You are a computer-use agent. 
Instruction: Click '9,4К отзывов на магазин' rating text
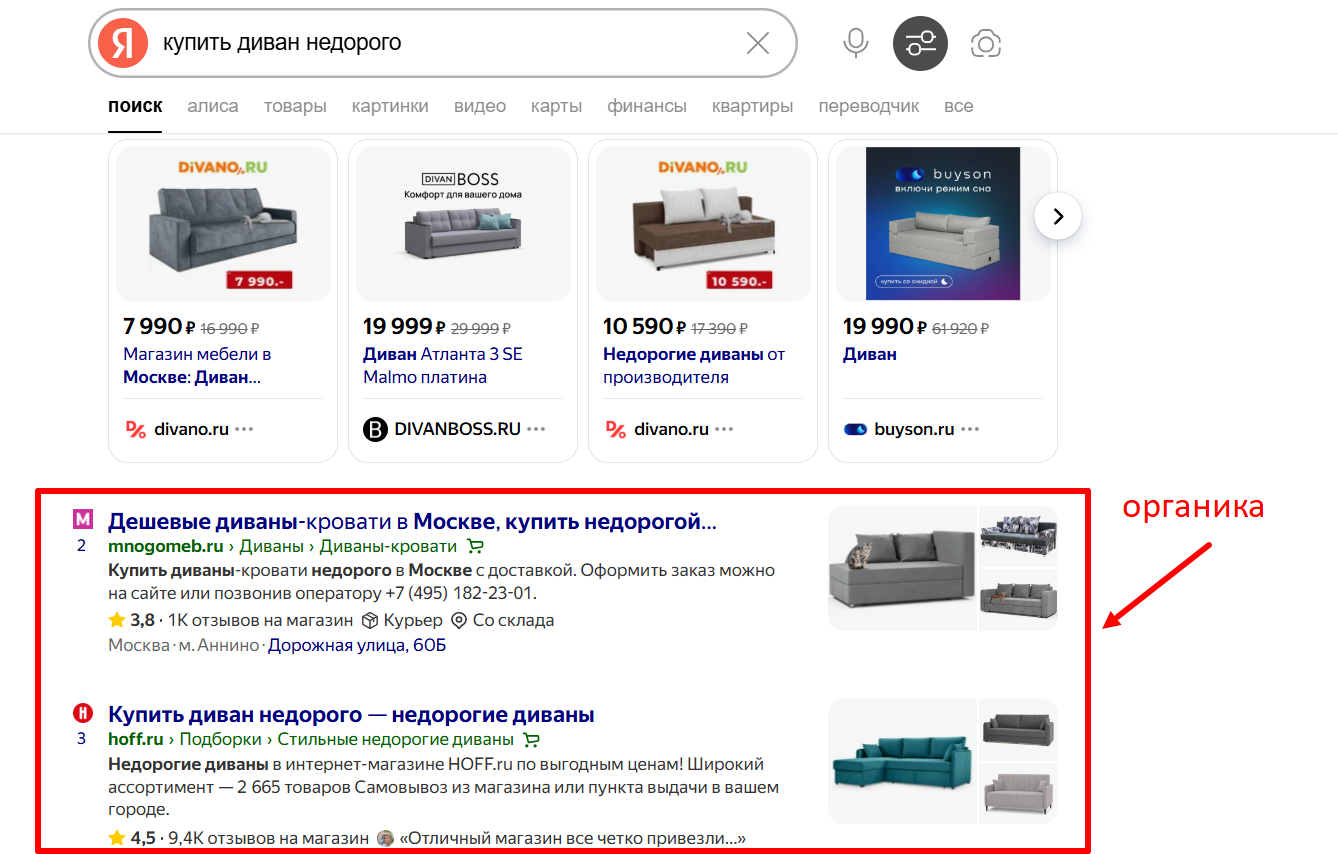click(268, 838)
